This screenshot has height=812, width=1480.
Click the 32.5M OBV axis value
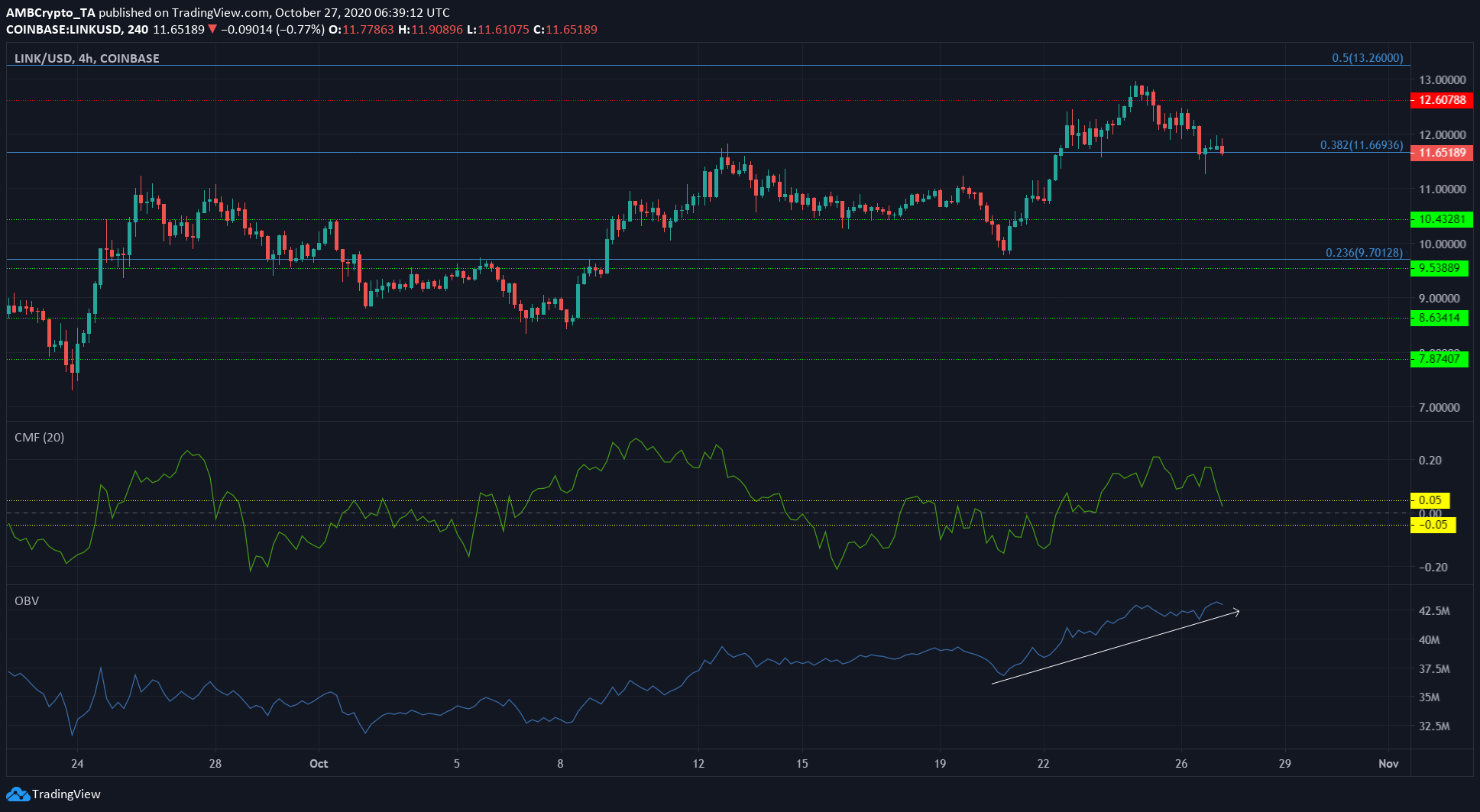click(x=1434, y=726)
